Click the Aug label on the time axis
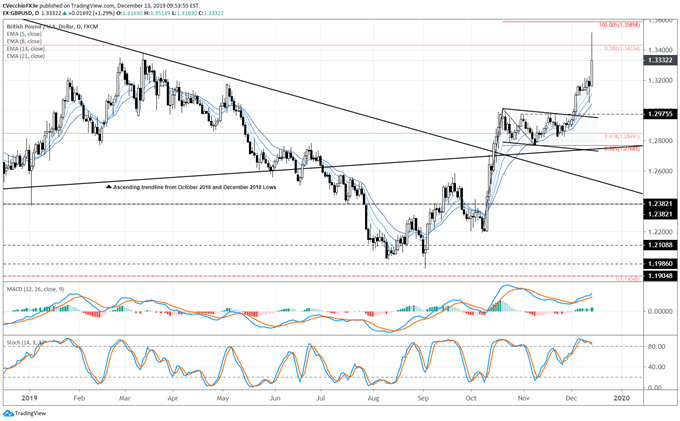This screenshot has height=421, width=680. click(373, 398)
